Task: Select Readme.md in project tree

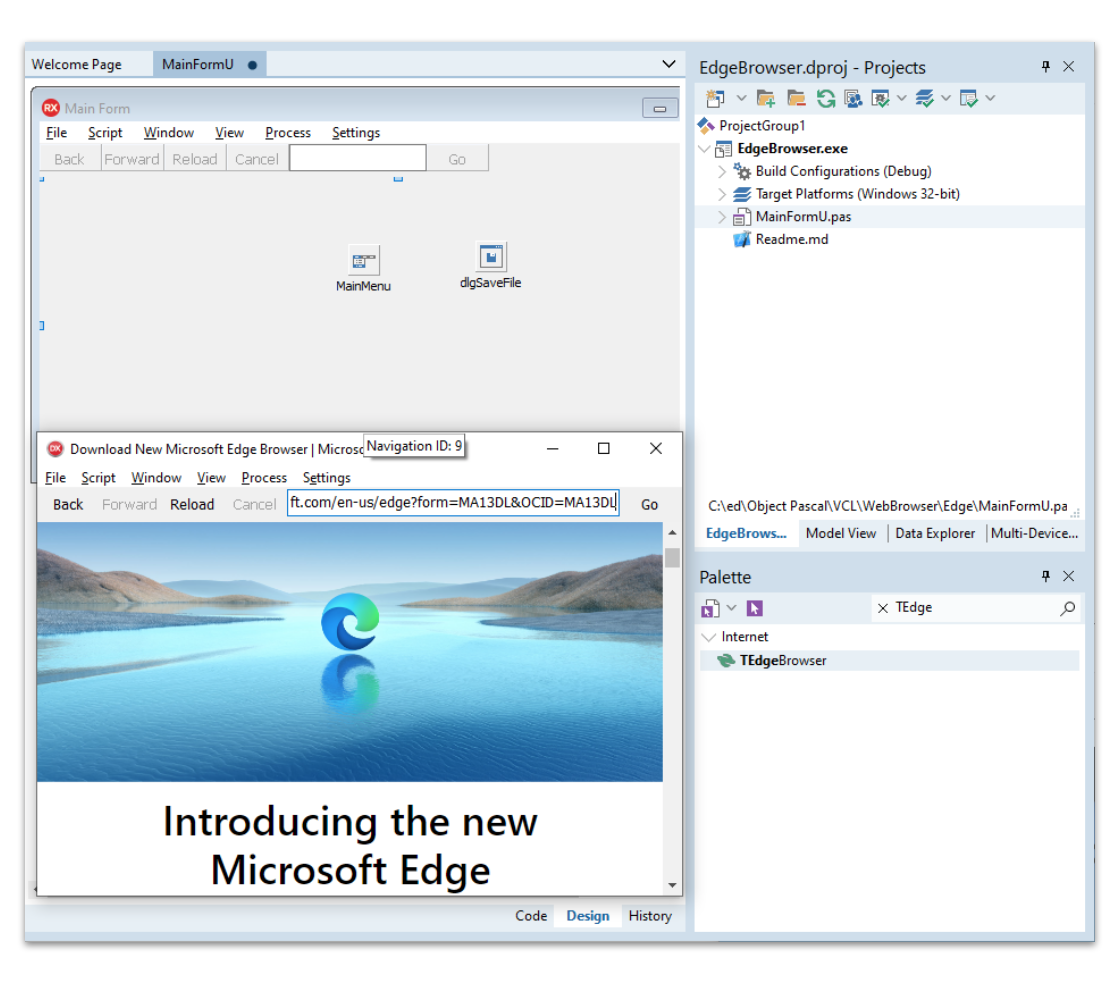Action: point(791,240)
